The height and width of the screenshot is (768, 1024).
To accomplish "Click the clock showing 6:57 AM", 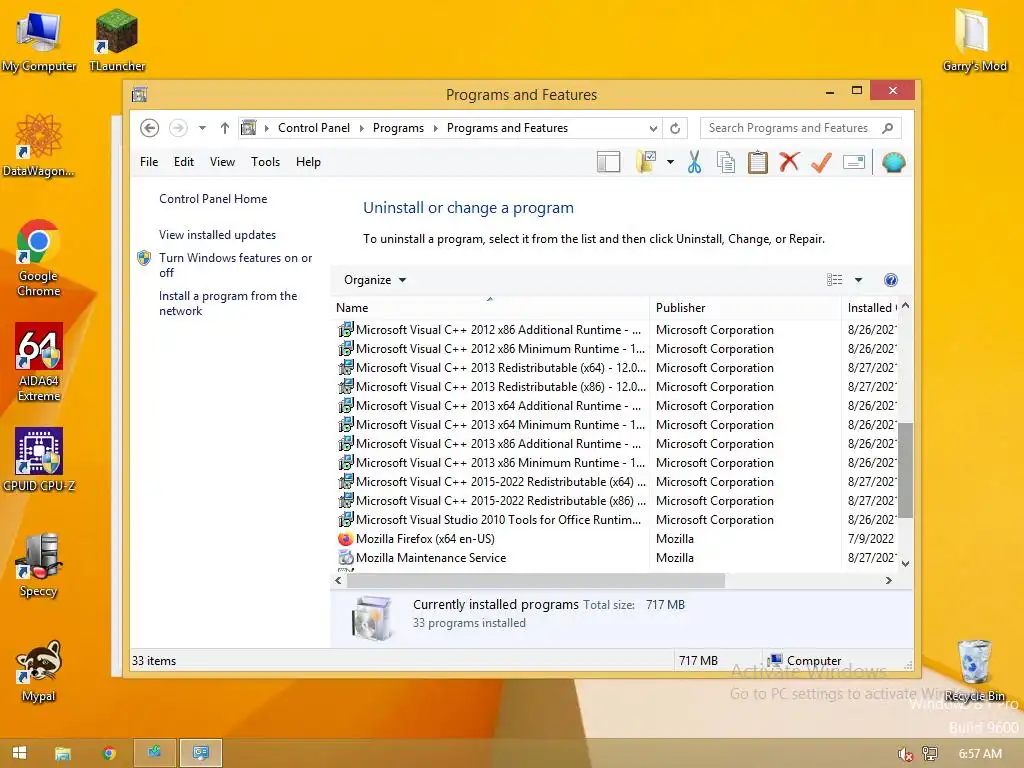I will pos(980,754).
